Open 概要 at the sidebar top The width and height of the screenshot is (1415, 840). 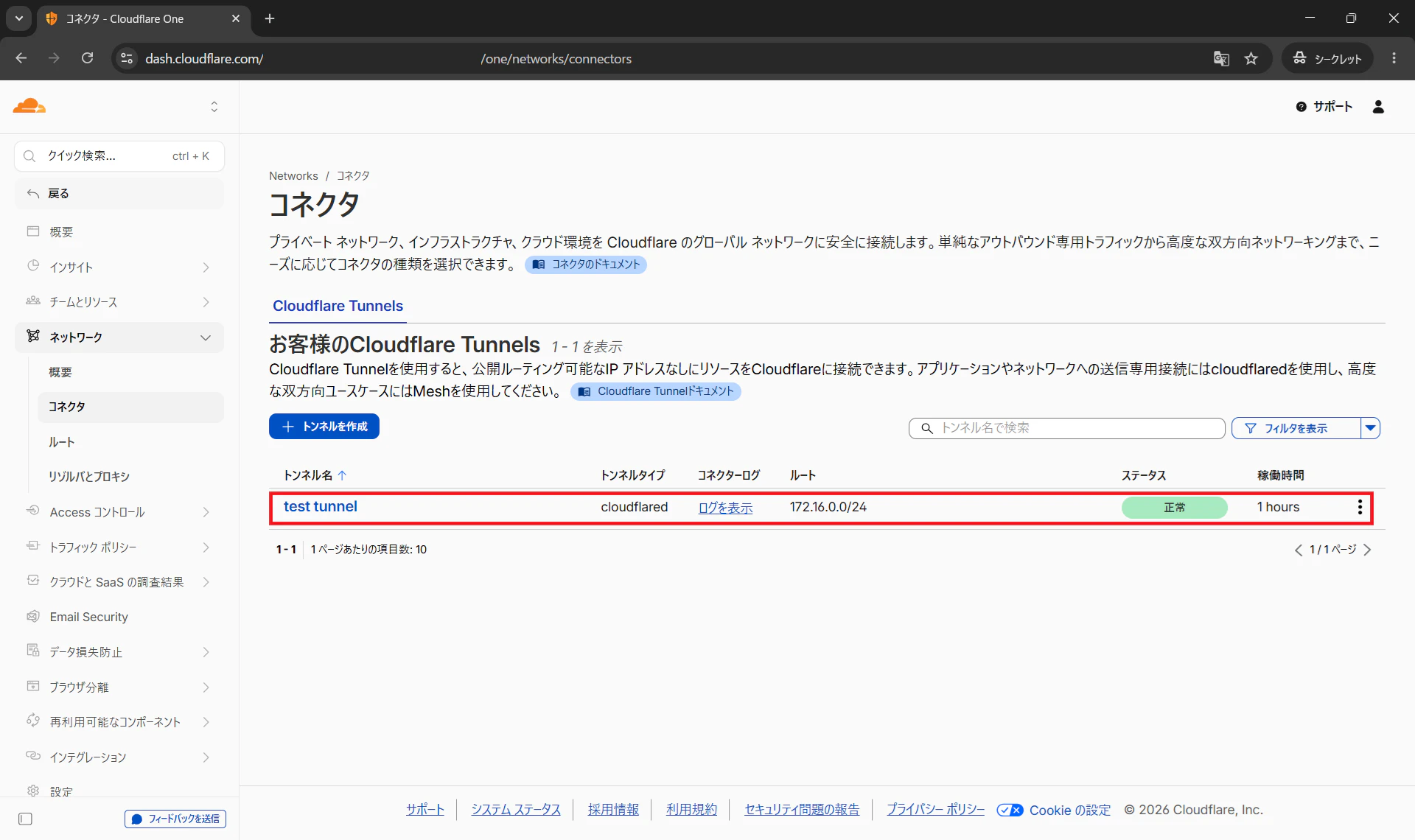61,231
